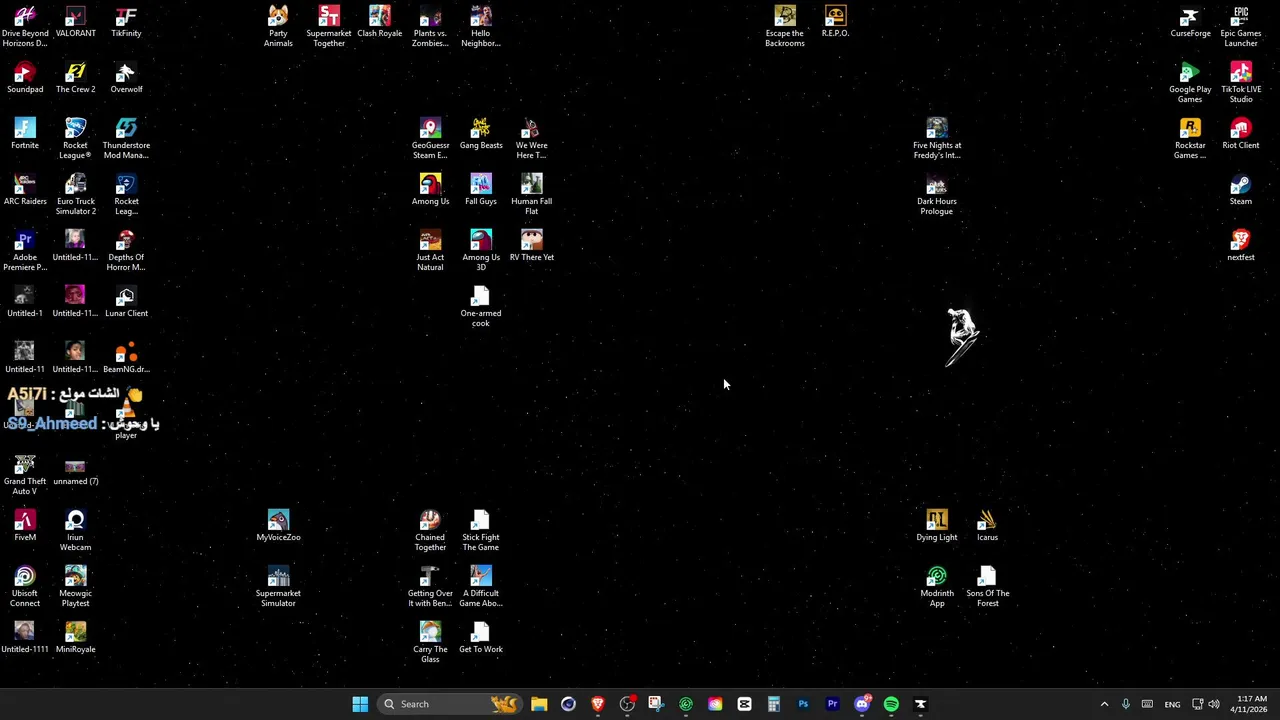Open Supermarket Together shortcut

click(329, 27)
